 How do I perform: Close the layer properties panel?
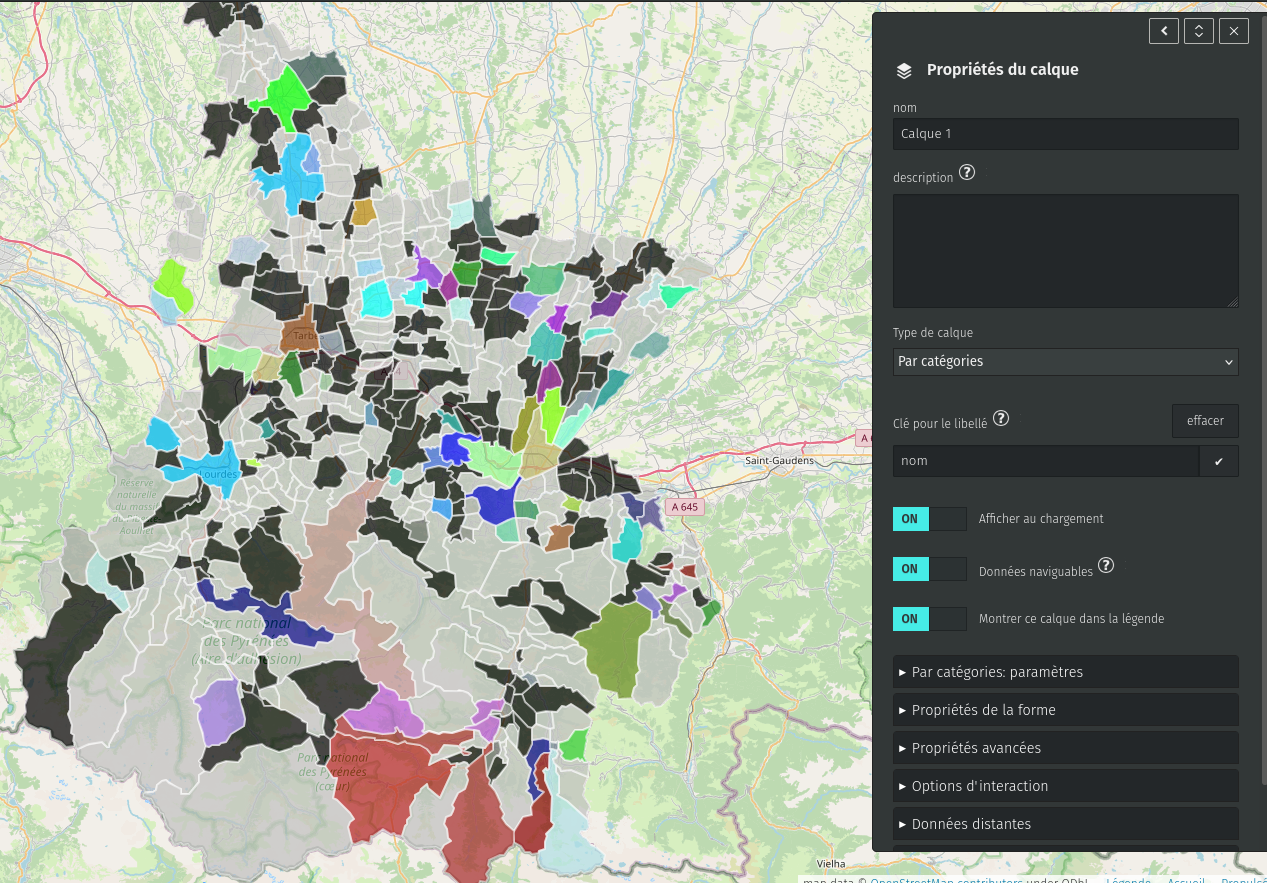tap(1234, 31)
